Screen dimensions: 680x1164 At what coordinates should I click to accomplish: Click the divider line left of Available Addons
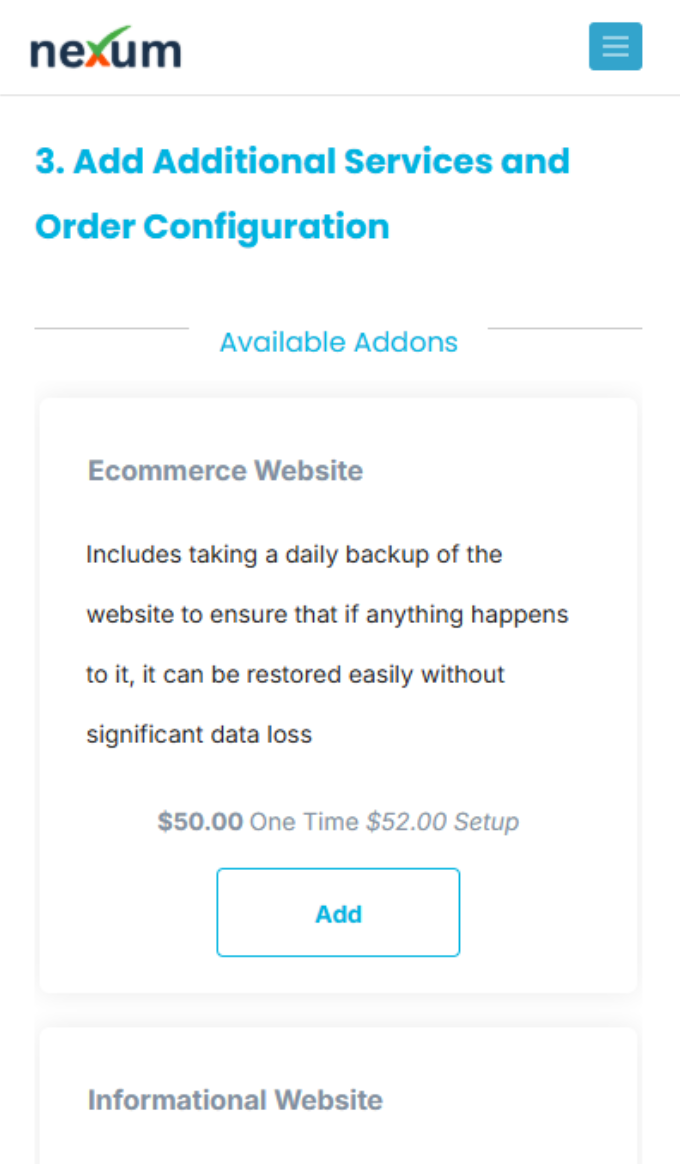[x=111, y=328]
